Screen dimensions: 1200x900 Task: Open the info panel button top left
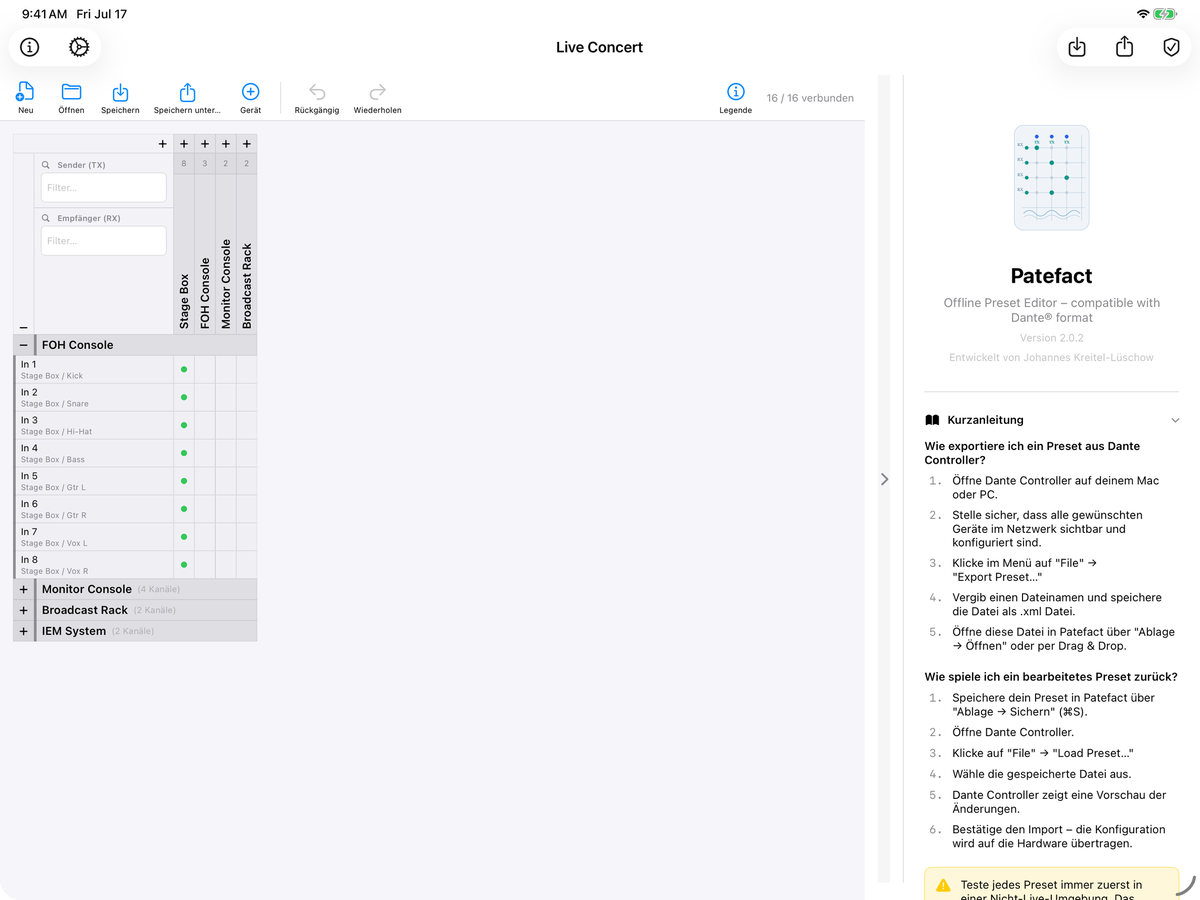pyautogui.click(x=30, y=47)
